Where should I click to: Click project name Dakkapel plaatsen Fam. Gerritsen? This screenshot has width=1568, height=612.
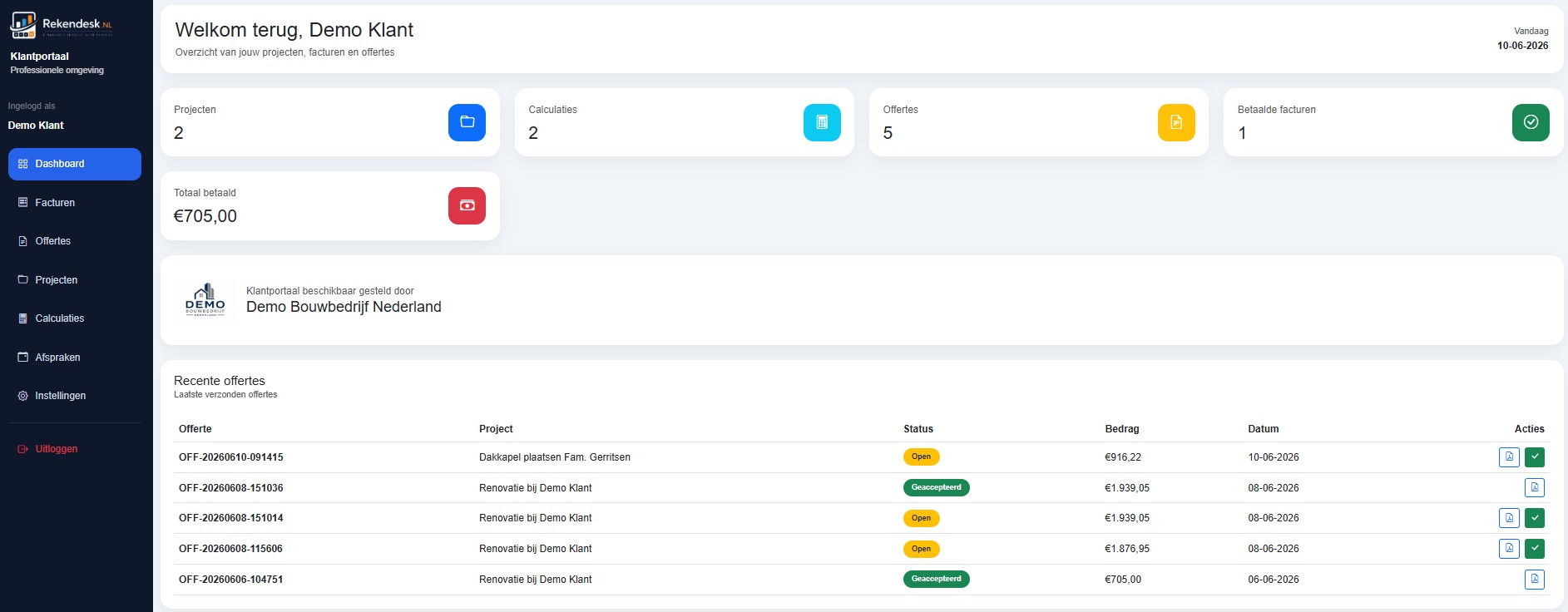tap(555, 457)
